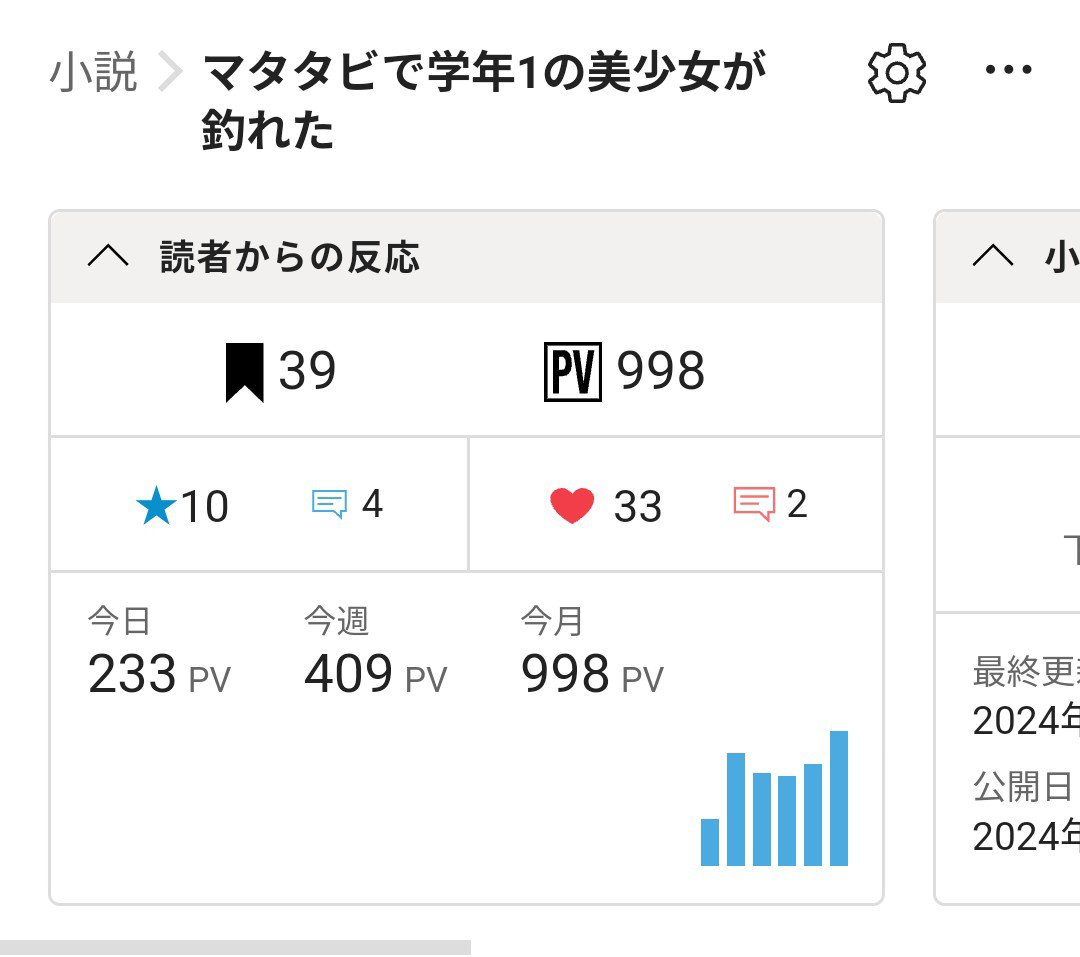Click the shortest leftmost chart bar

click(x=710, y=842)
